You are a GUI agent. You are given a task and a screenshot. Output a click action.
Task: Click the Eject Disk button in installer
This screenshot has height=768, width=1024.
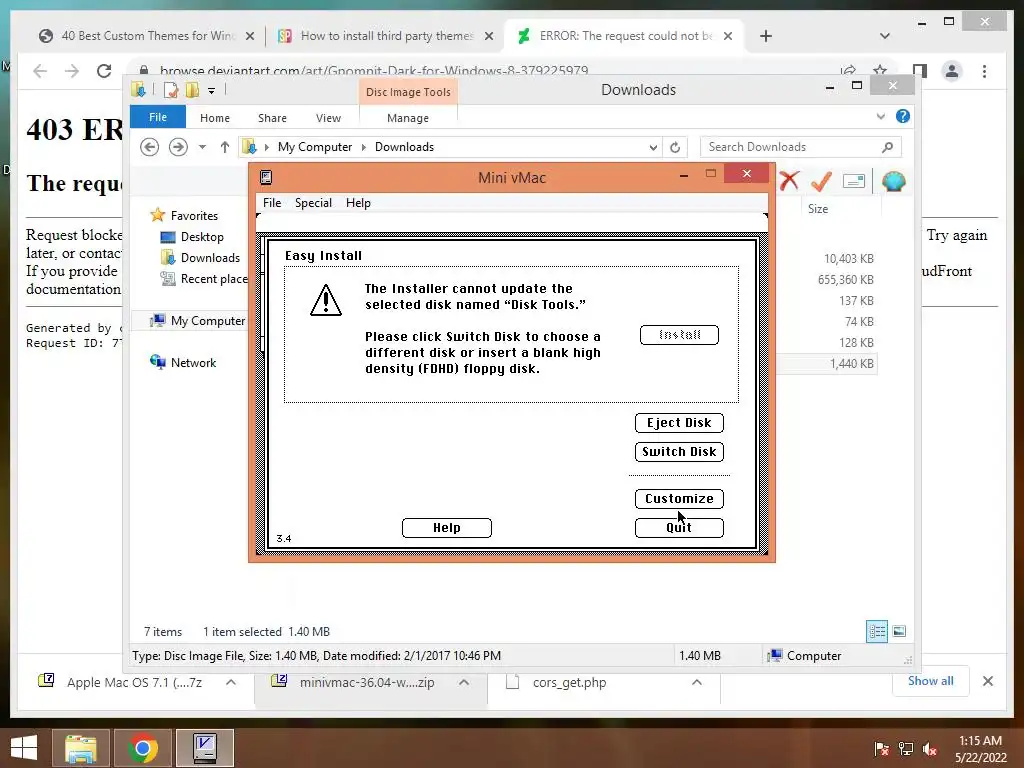[x=679, y=423]
